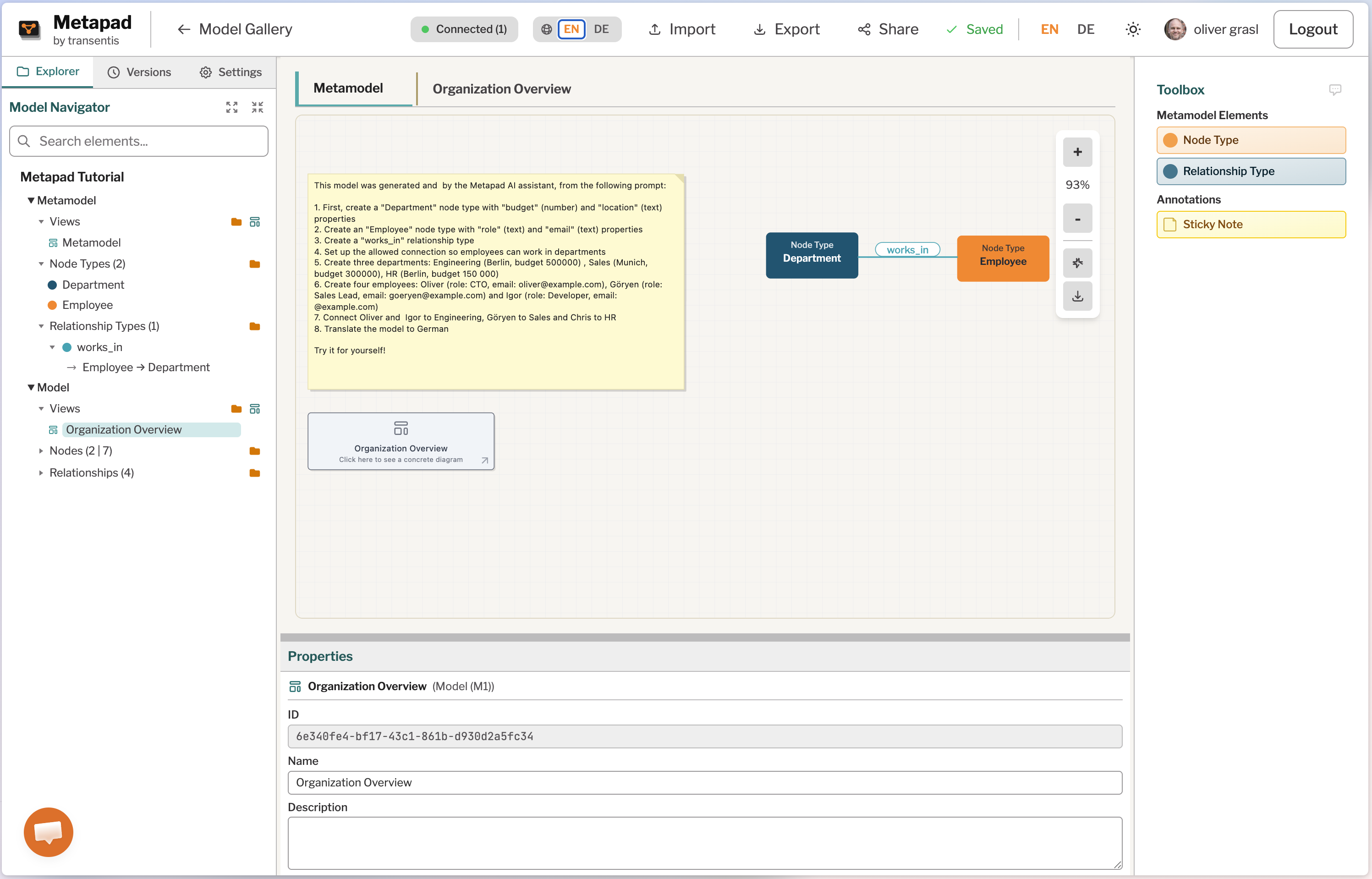Open the Import dialog
The height and width of the screenshot is (879, 1372).
click(682, 29)
